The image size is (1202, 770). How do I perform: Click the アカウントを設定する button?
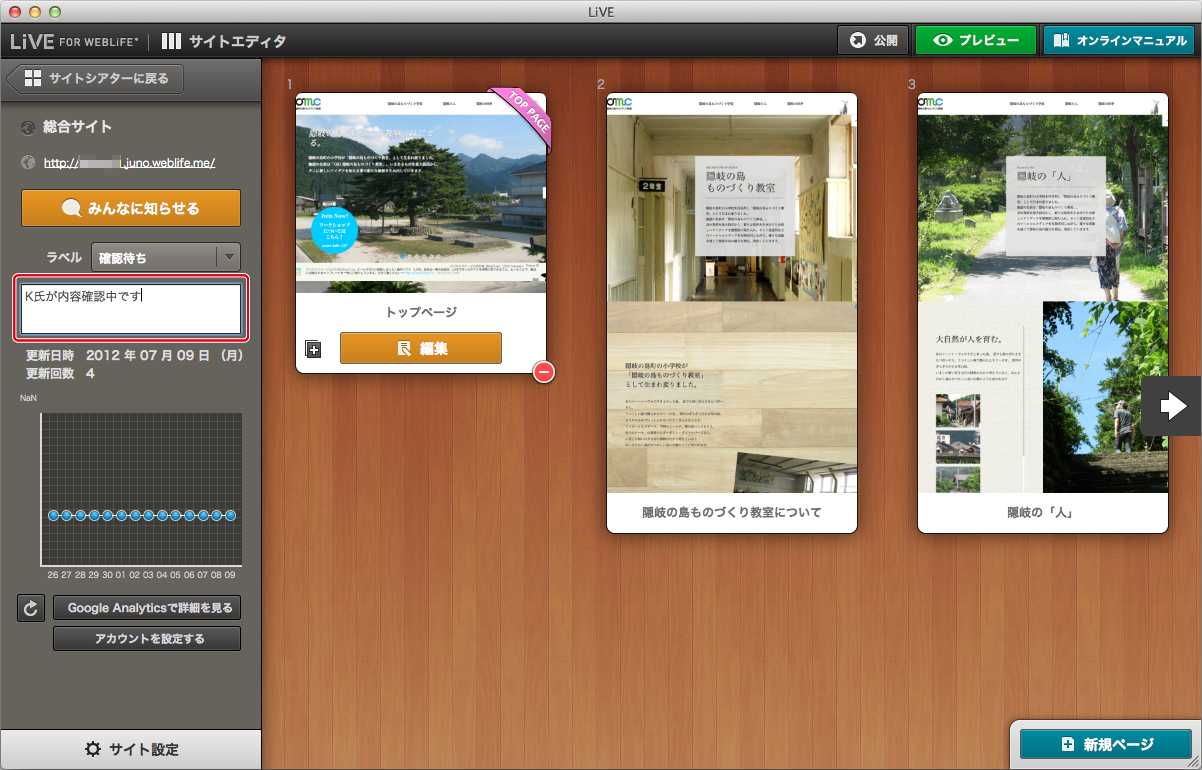click(147, 638)
